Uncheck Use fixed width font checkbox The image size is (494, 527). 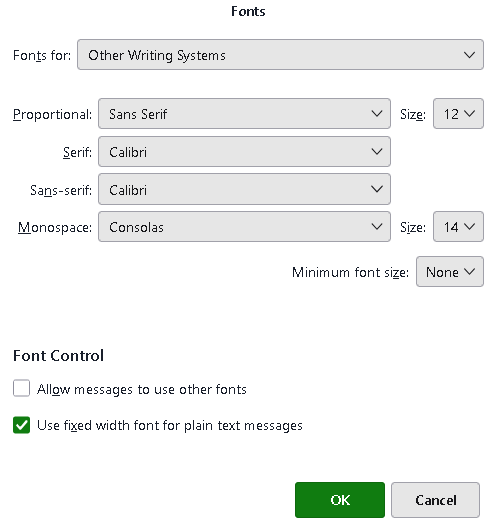click(22, 425)
